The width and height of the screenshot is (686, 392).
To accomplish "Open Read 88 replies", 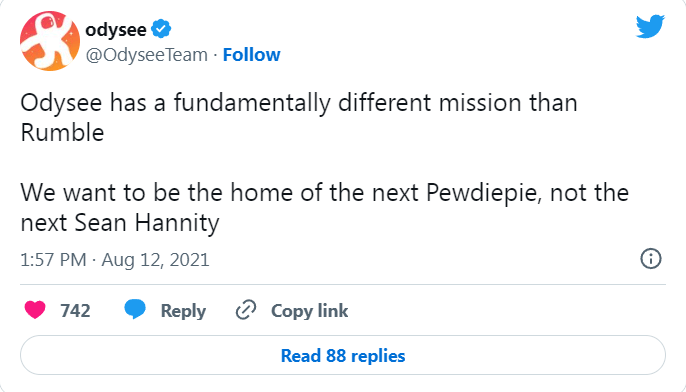I will pos(343,355).
